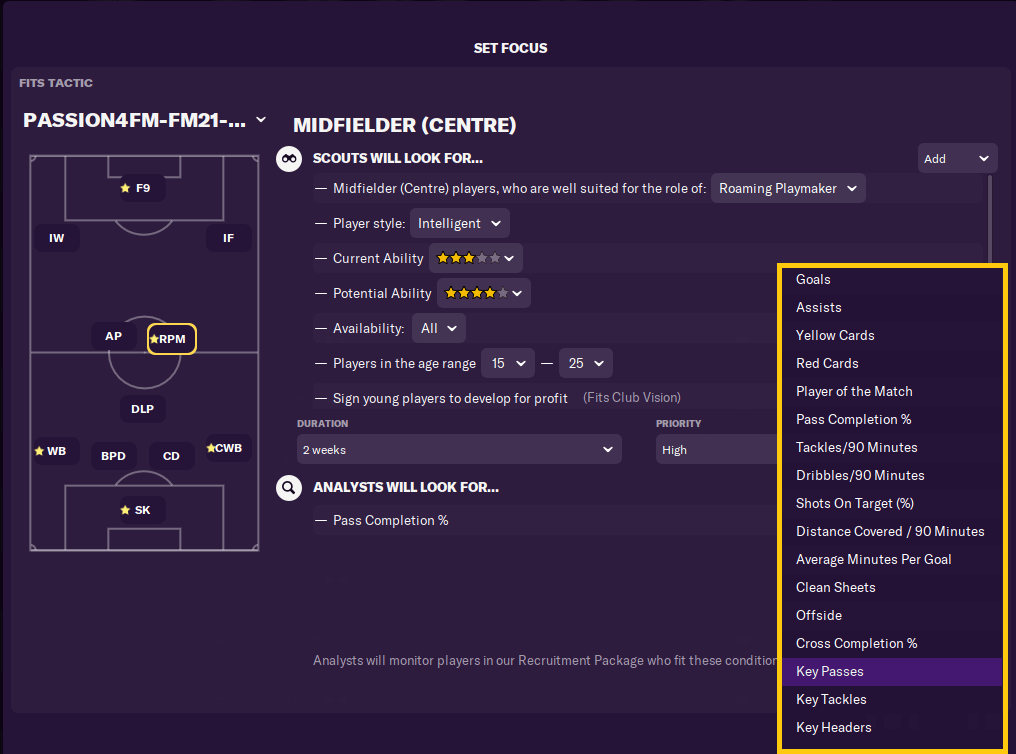This screenshot has width=1016, height=754.
Task: Open the Availability All dropdown
Action: pos(439,328)
